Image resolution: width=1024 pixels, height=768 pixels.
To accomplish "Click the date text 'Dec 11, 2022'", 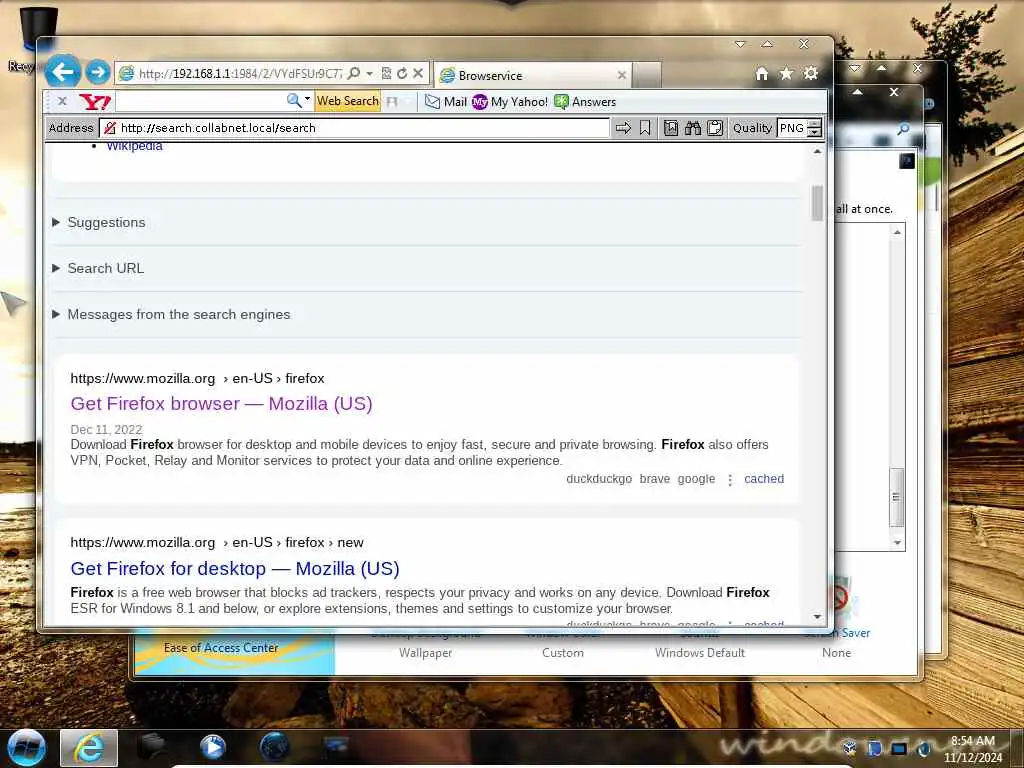I will coord(106,429).
